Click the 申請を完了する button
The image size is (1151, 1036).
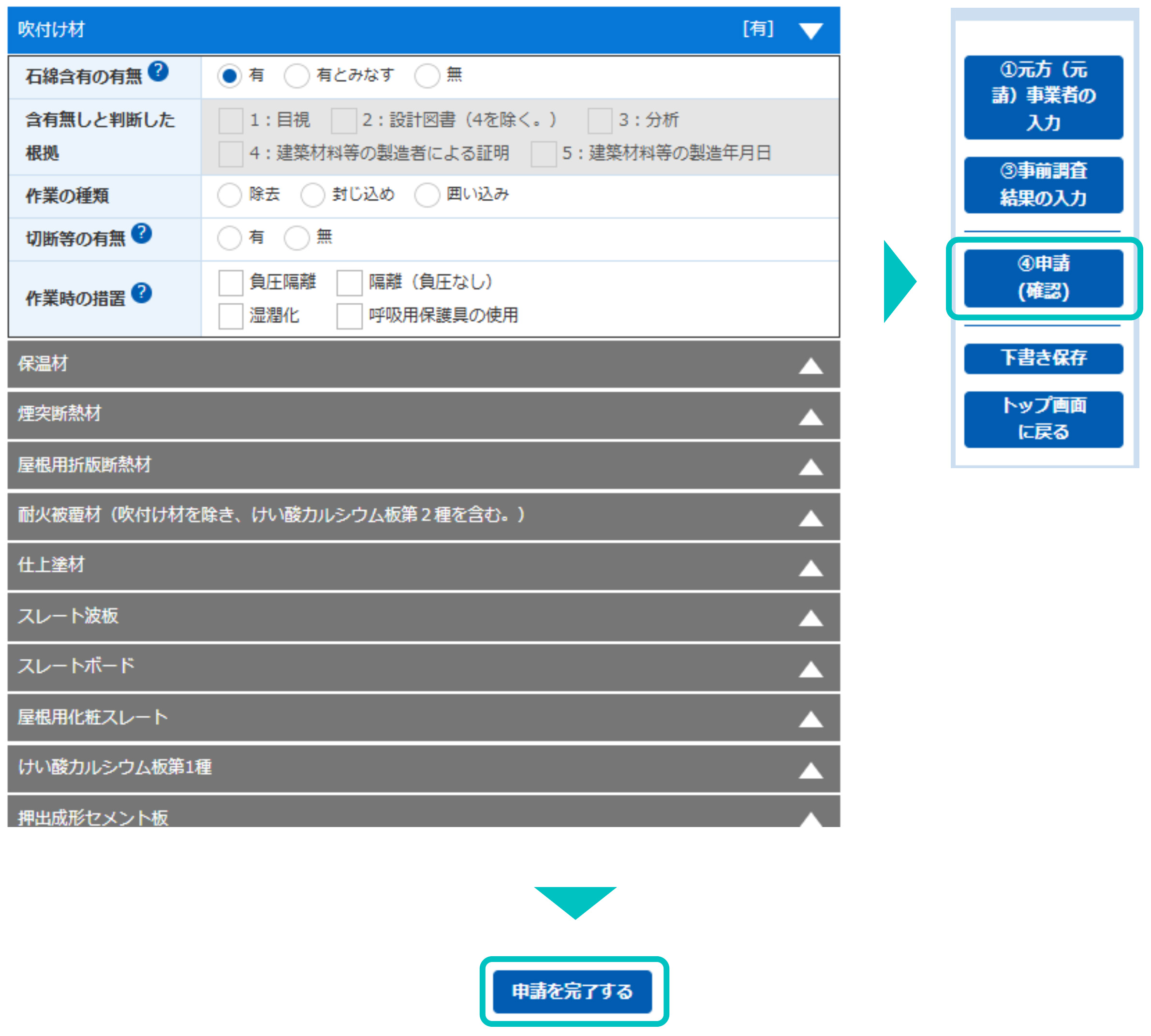[572, 991]
